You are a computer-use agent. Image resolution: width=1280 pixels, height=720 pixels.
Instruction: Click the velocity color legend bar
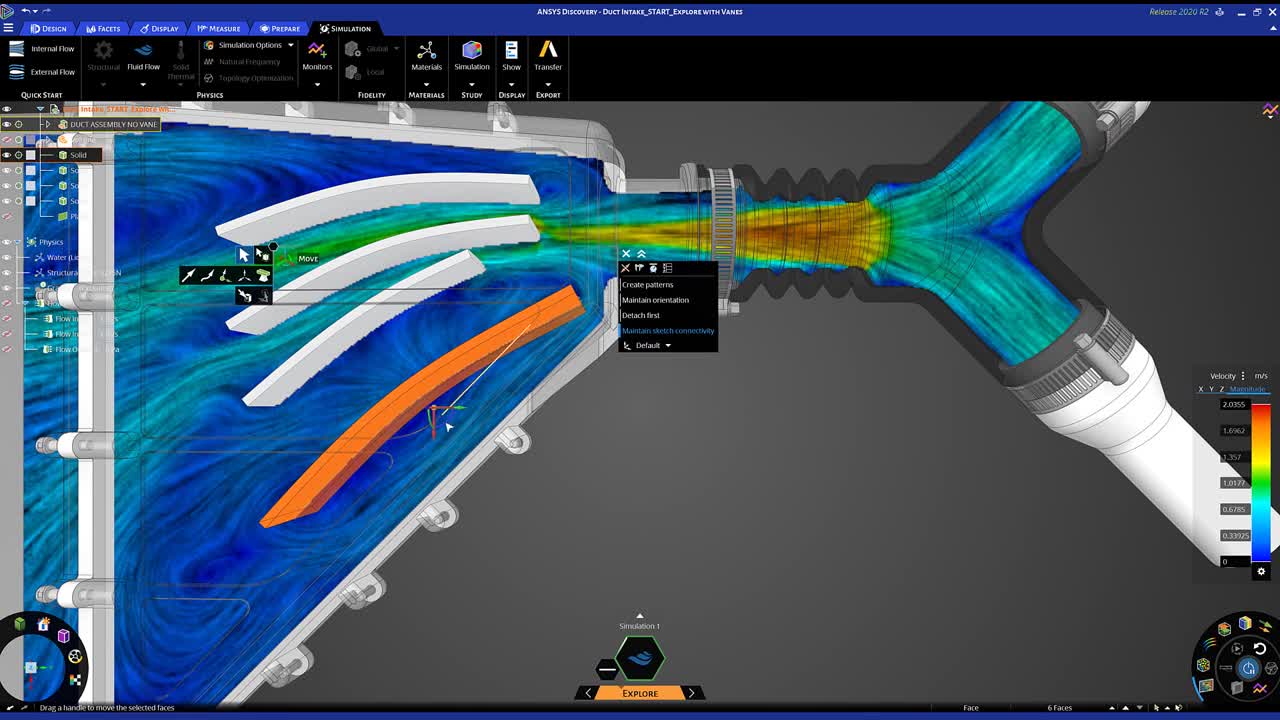1261,482
